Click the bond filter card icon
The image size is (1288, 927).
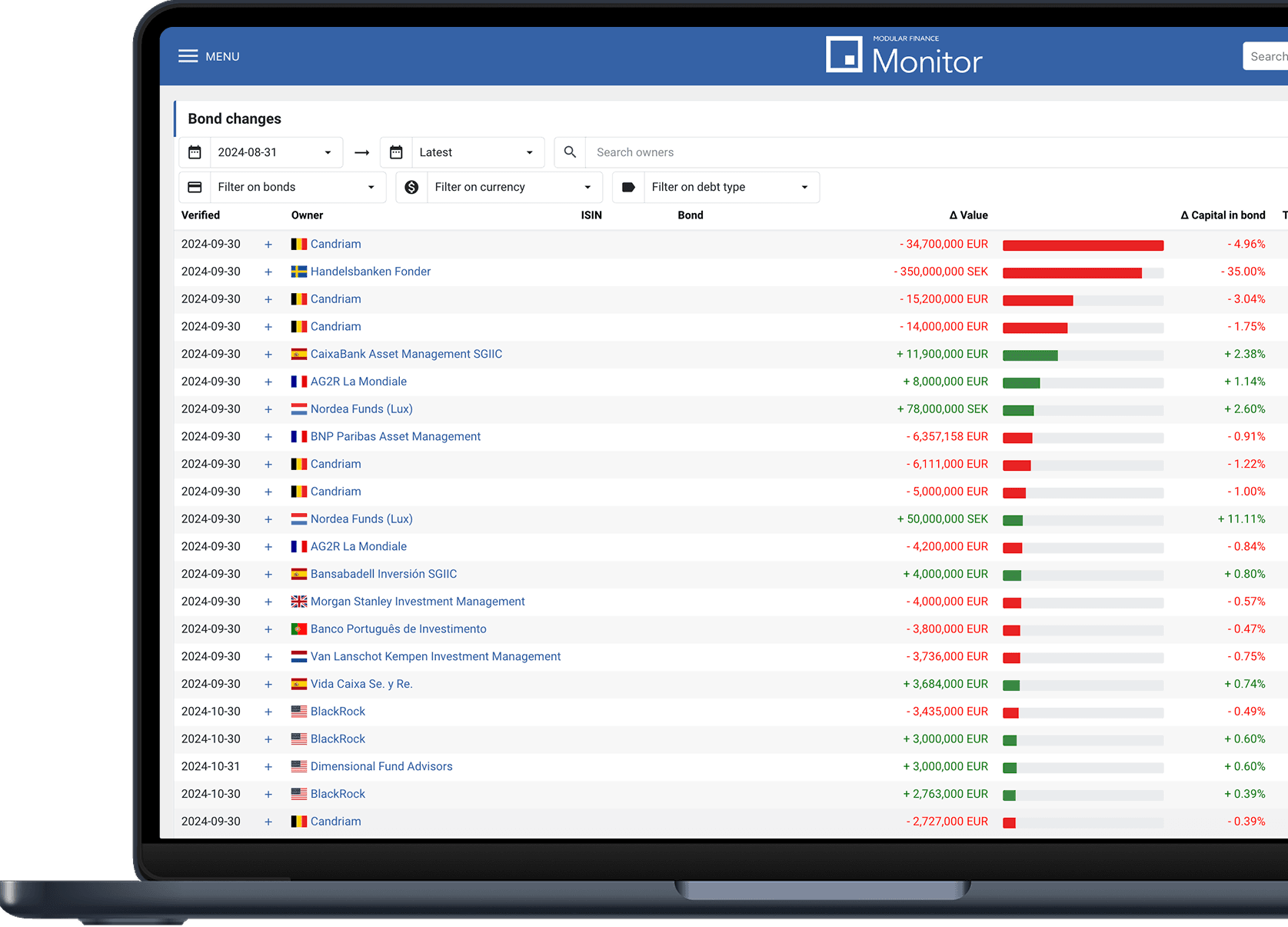[195, 187]
